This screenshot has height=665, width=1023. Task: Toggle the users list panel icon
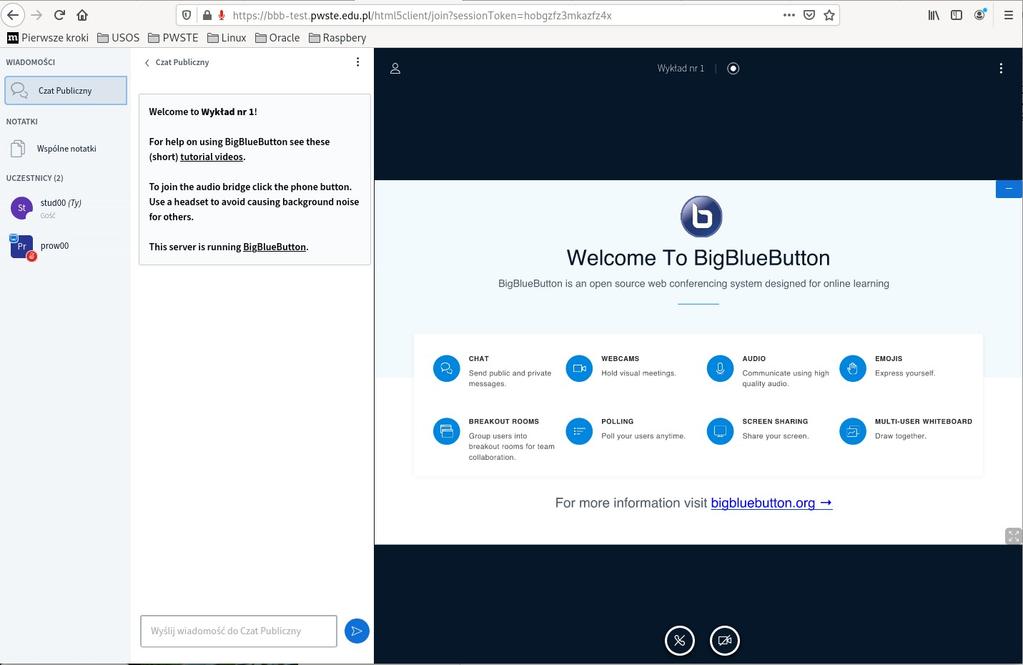pyautogui.click(x=395, y=69)
